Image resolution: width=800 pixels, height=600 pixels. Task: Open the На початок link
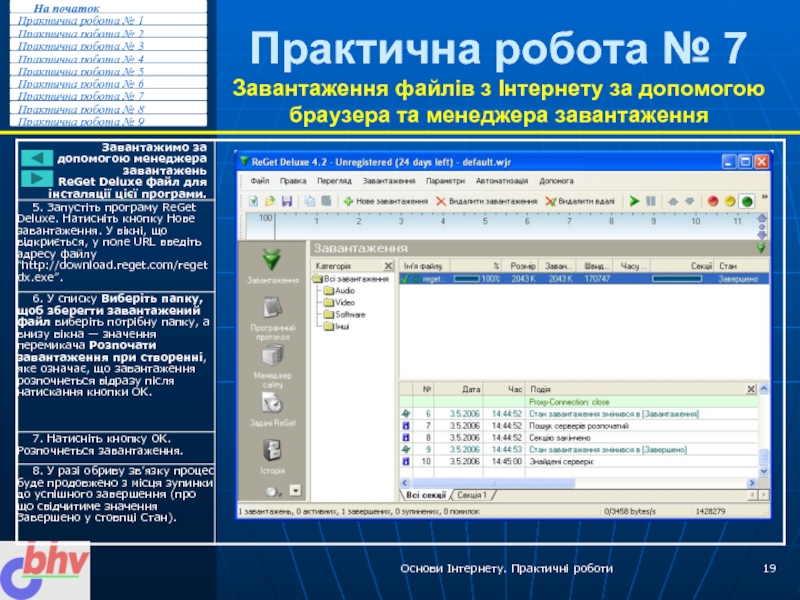pos(66,8)
